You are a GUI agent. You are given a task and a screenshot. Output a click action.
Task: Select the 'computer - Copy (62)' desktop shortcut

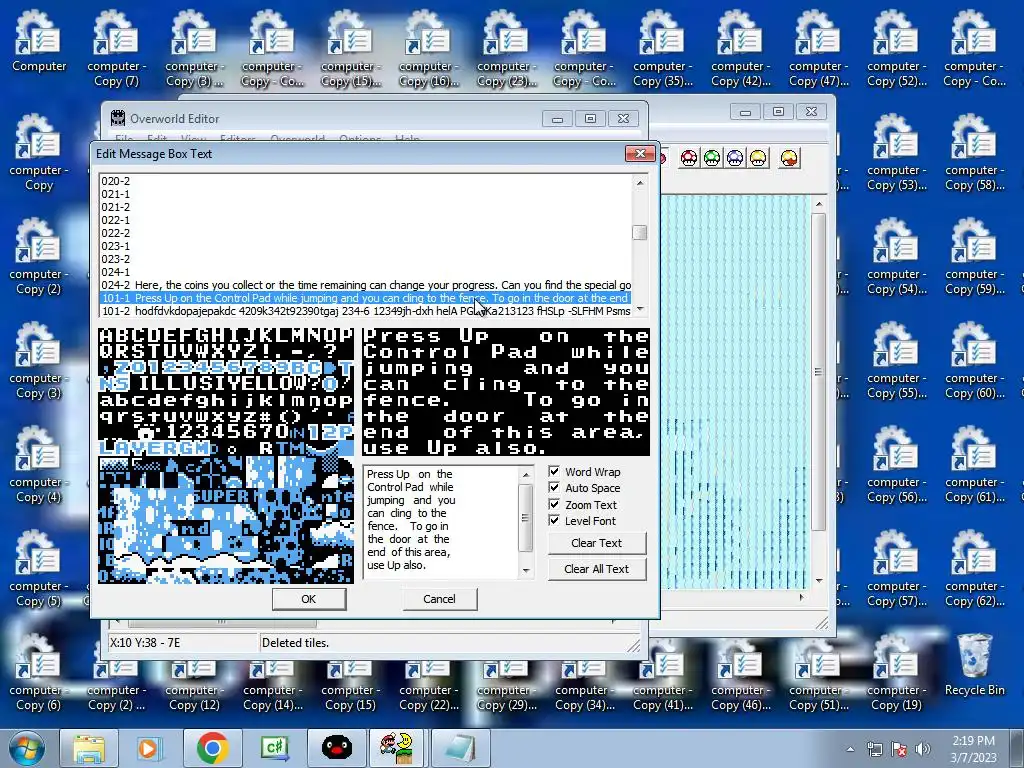pos(975,569)
